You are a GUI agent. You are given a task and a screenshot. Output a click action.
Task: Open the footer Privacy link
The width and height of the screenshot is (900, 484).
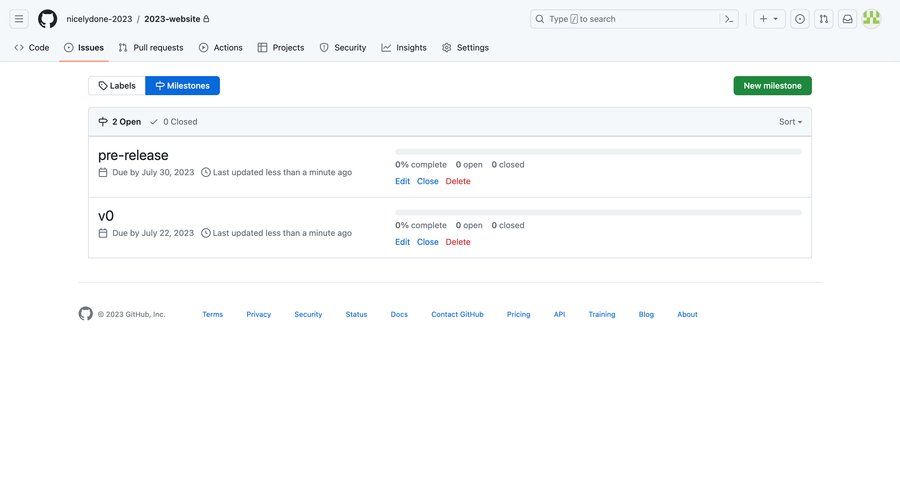pos(258,314)
